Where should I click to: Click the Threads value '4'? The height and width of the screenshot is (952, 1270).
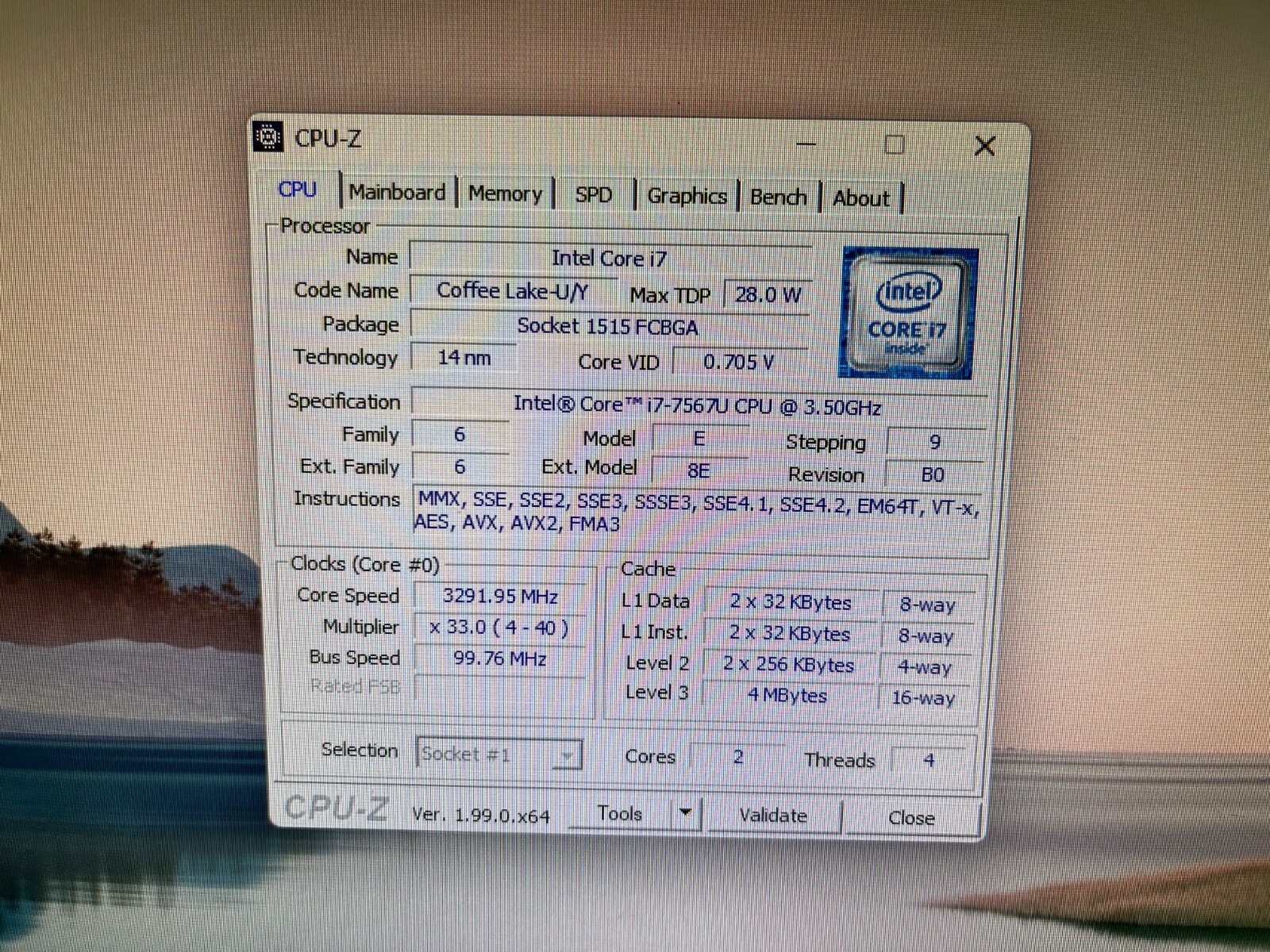[929, 761]
